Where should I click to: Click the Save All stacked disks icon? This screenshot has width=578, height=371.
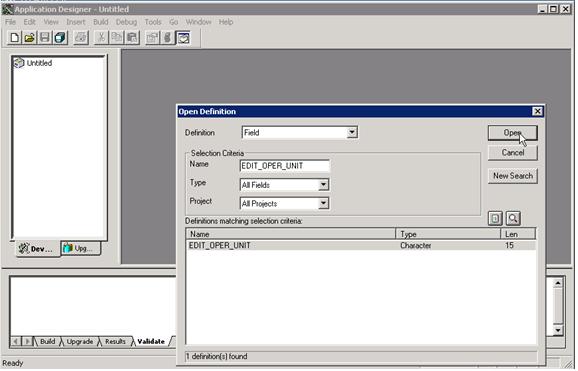[60, 38]
